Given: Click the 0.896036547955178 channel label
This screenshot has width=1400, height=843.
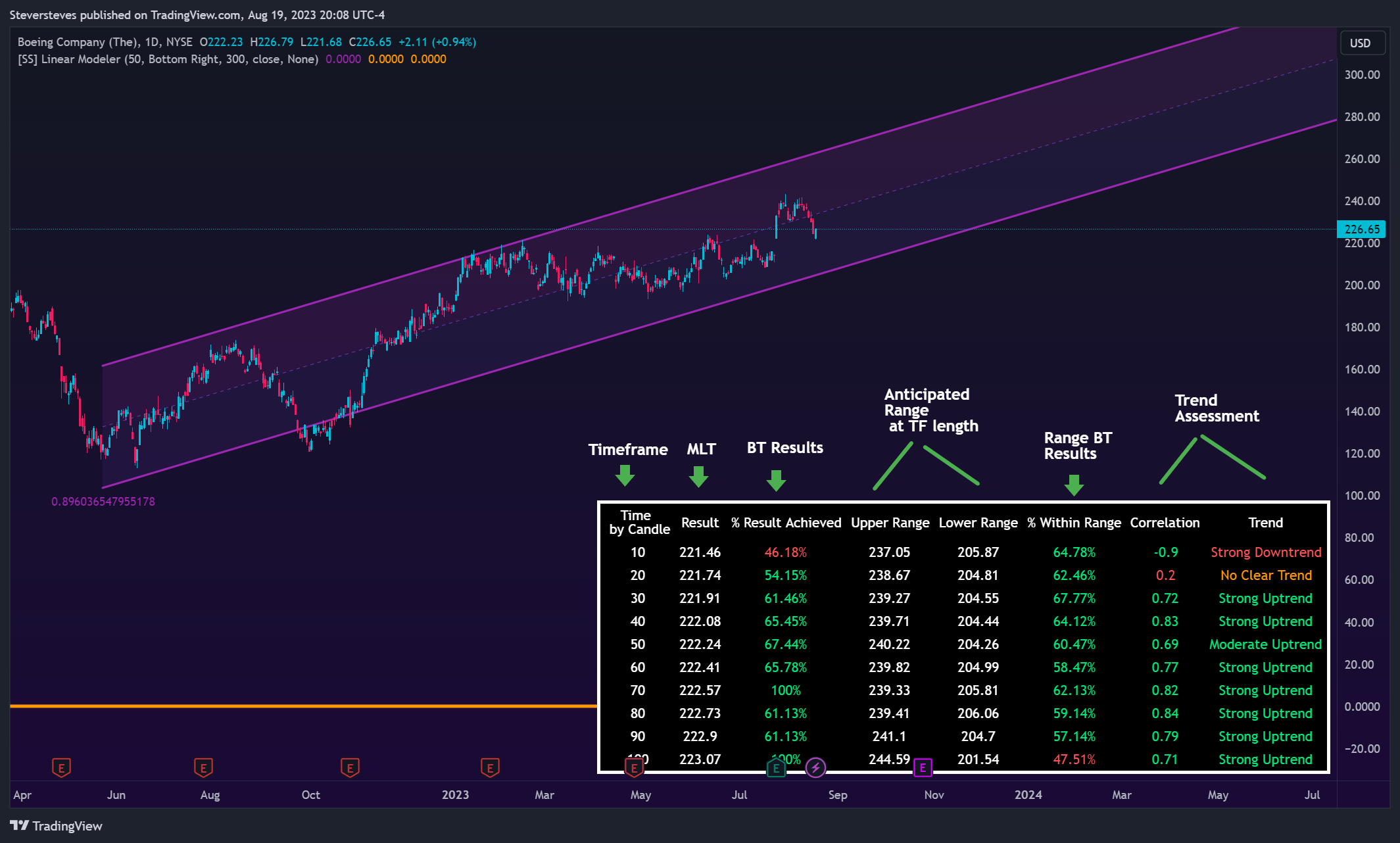Looking at the screenshot, I should [103, 501].
